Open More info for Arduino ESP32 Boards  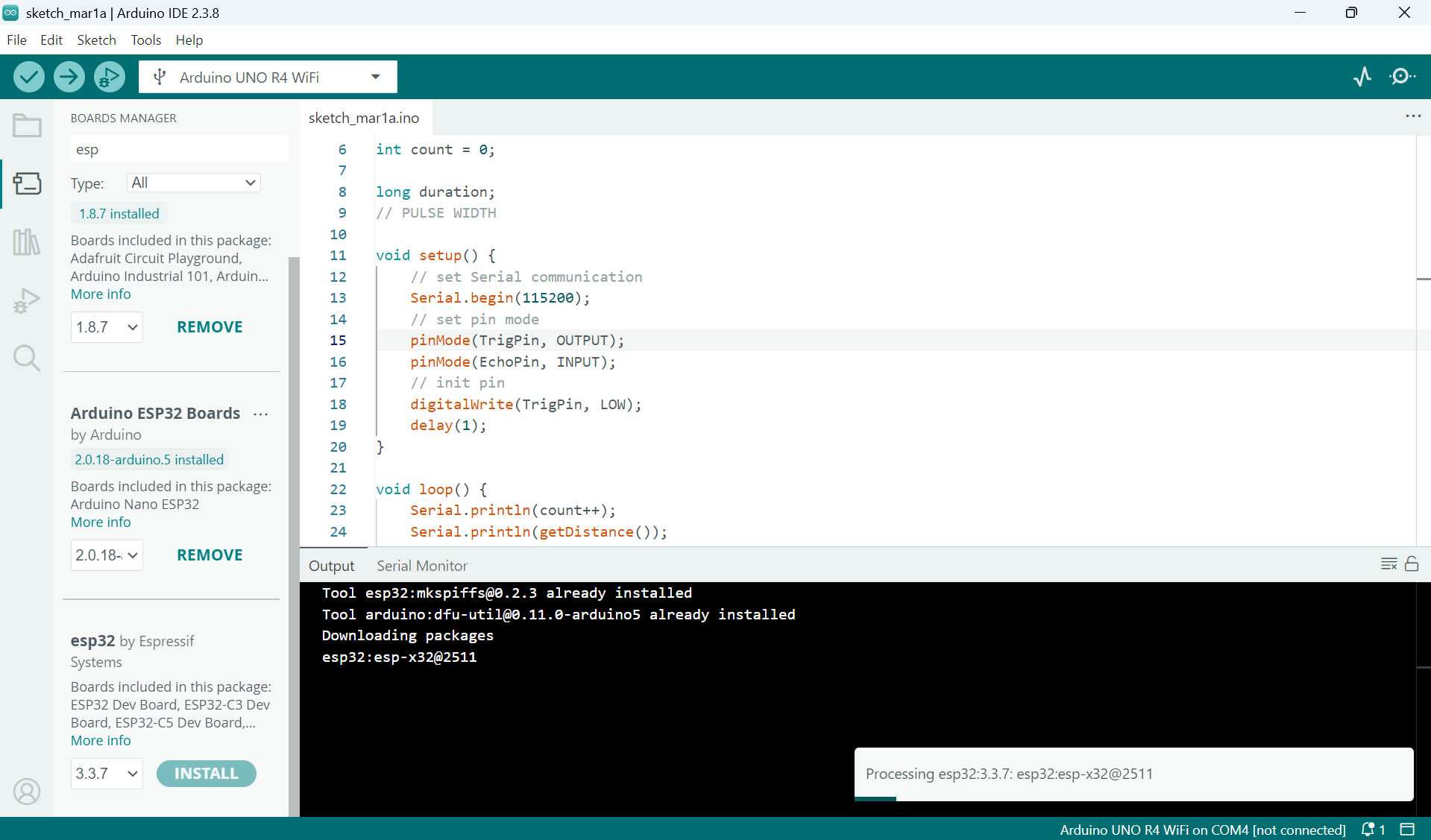pos(101,522)
